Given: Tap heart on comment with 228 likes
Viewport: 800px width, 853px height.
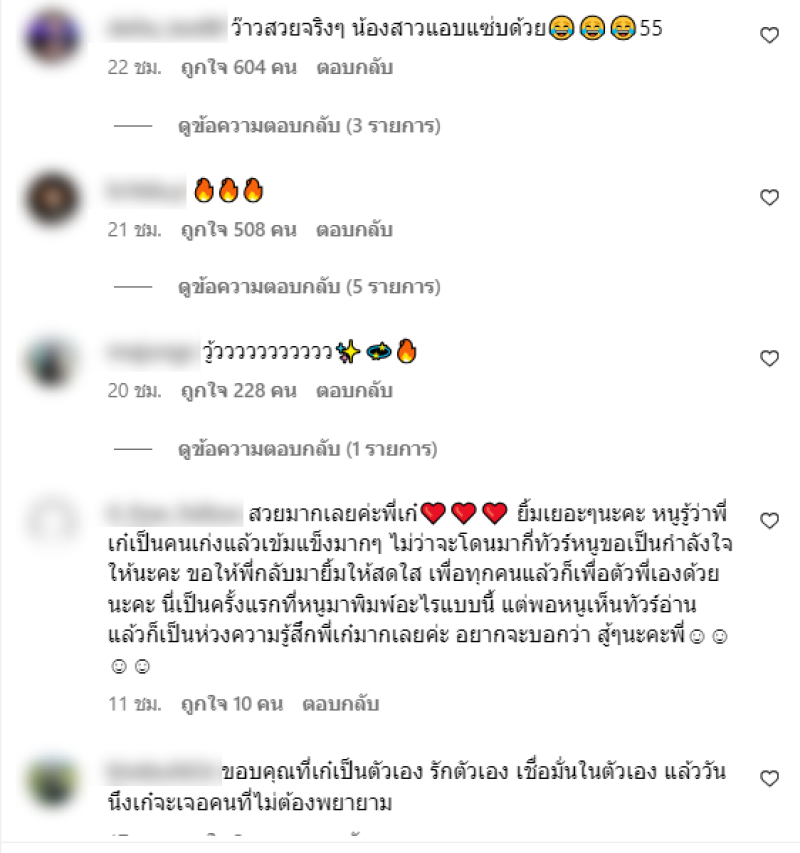Looking at the screenshot, I should coord(769,358).
